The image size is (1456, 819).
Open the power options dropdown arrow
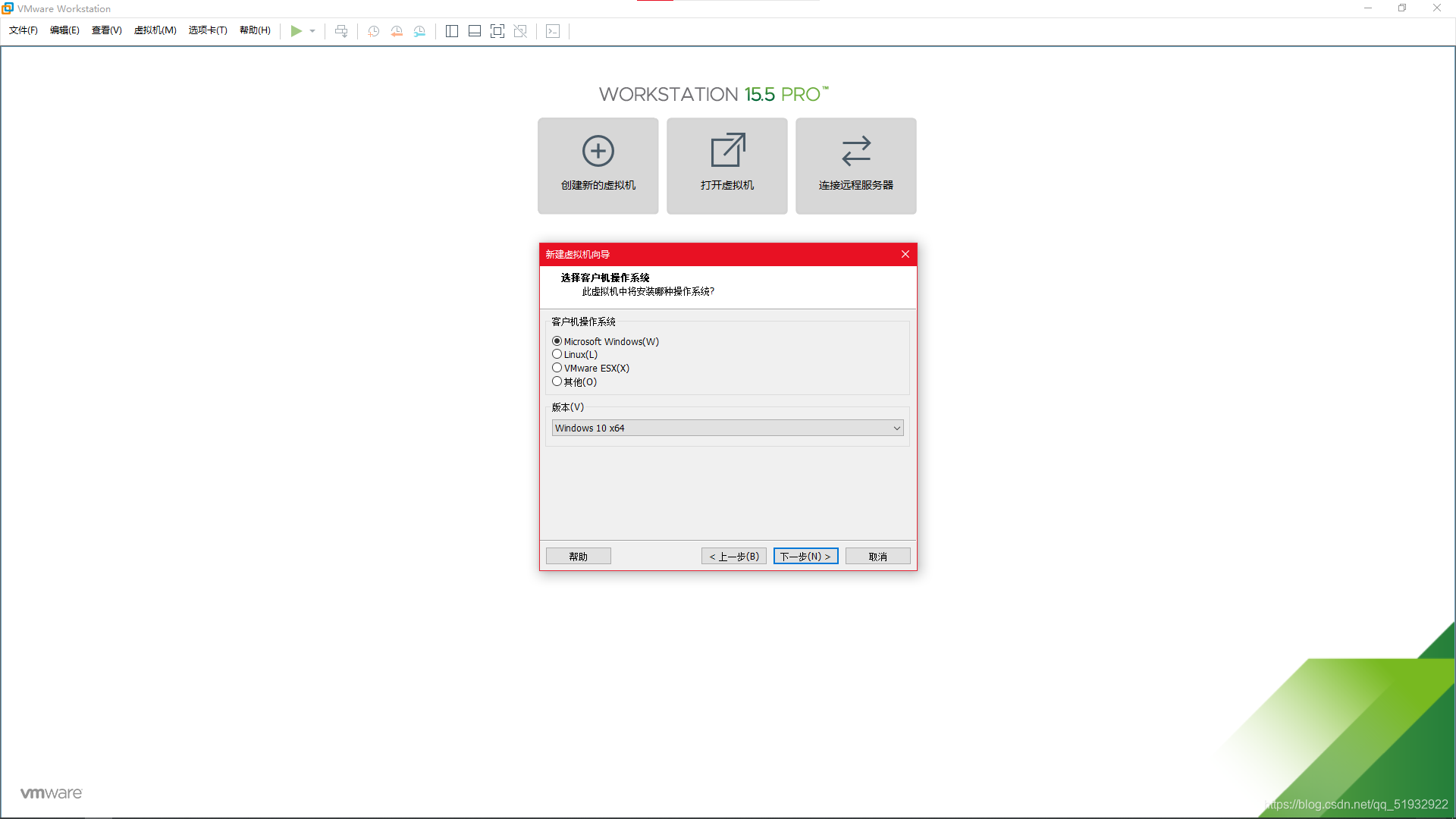point(312,31)
